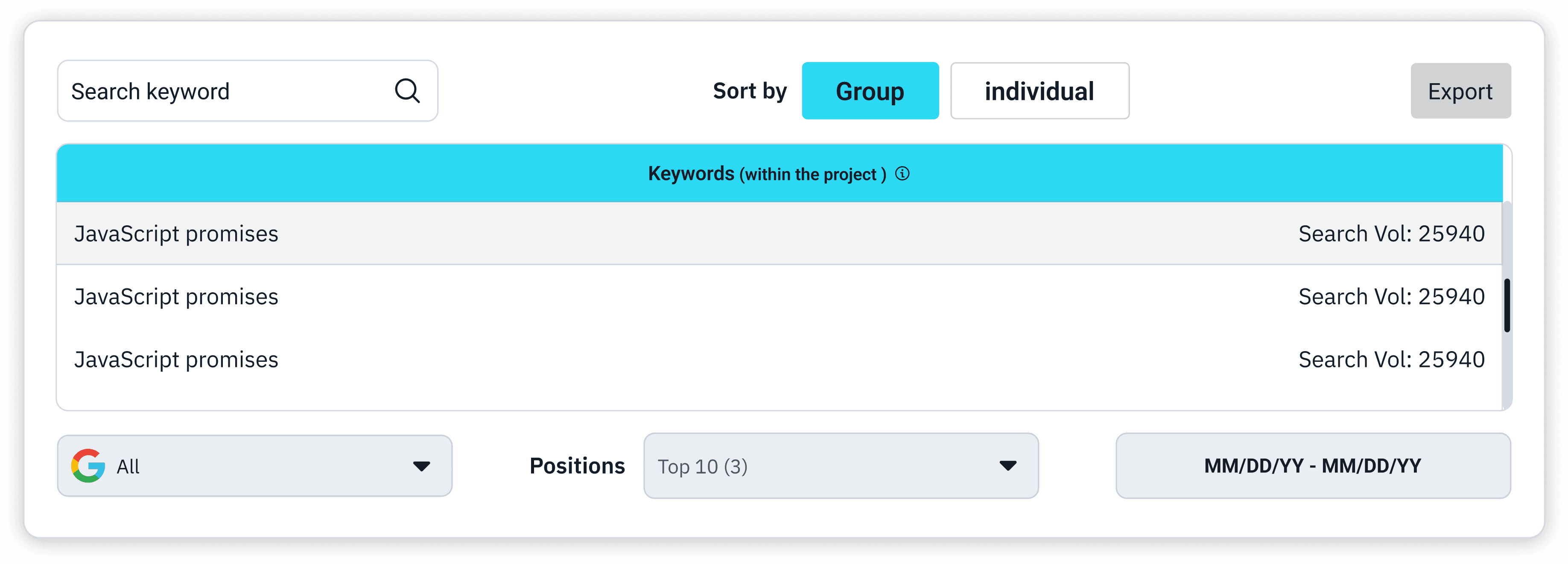Screen dimensions: 1568x564
Task: Click the Positions dropdown arrow icon
Action: coord(1007,466)
